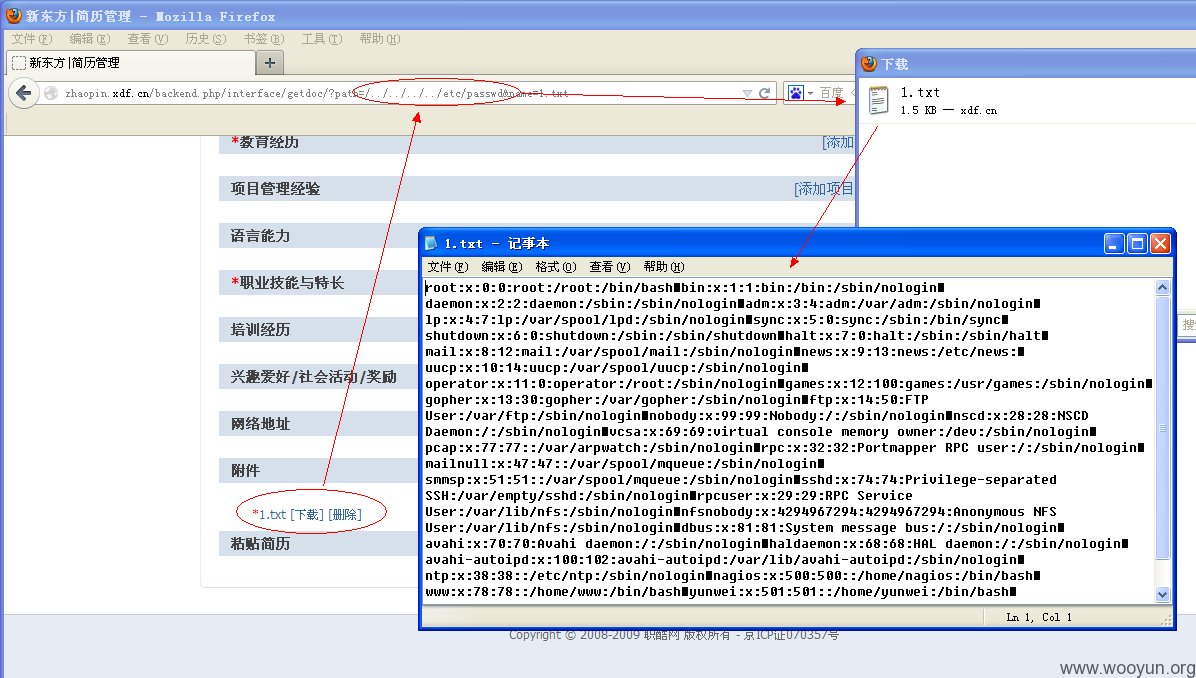Click the Notepad vertical scrollbar thumb
This screenshot has width=1196, height=678.
pos(1162,428)
